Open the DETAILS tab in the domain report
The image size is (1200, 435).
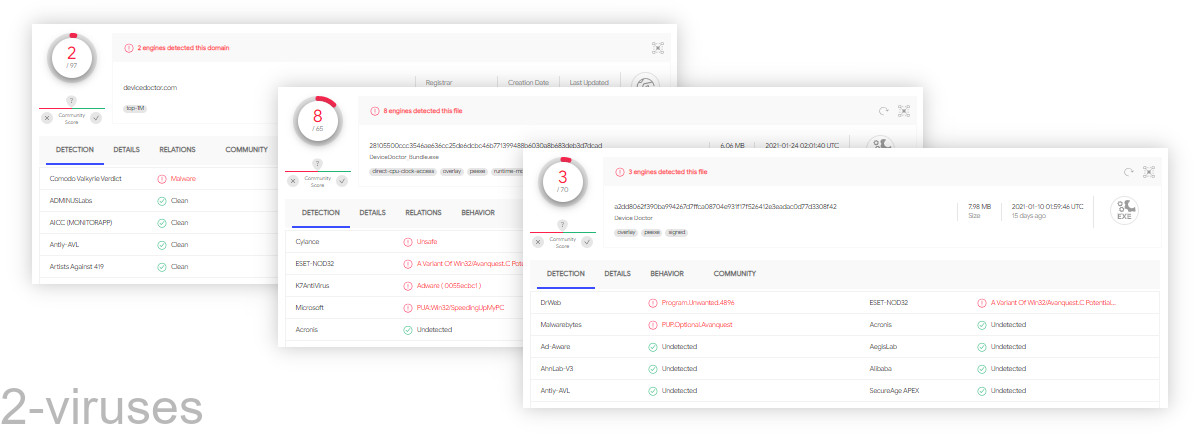coord(127,150)
